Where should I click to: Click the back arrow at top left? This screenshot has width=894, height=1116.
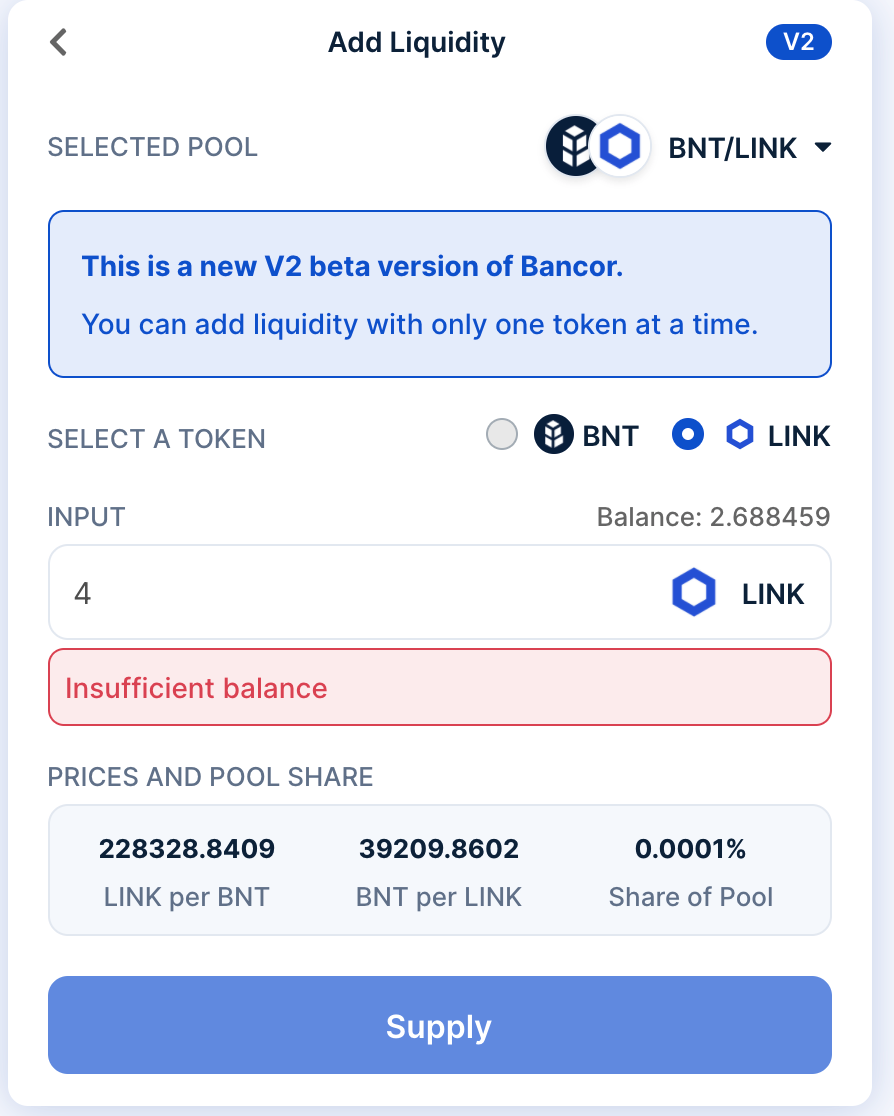(57, 42)
